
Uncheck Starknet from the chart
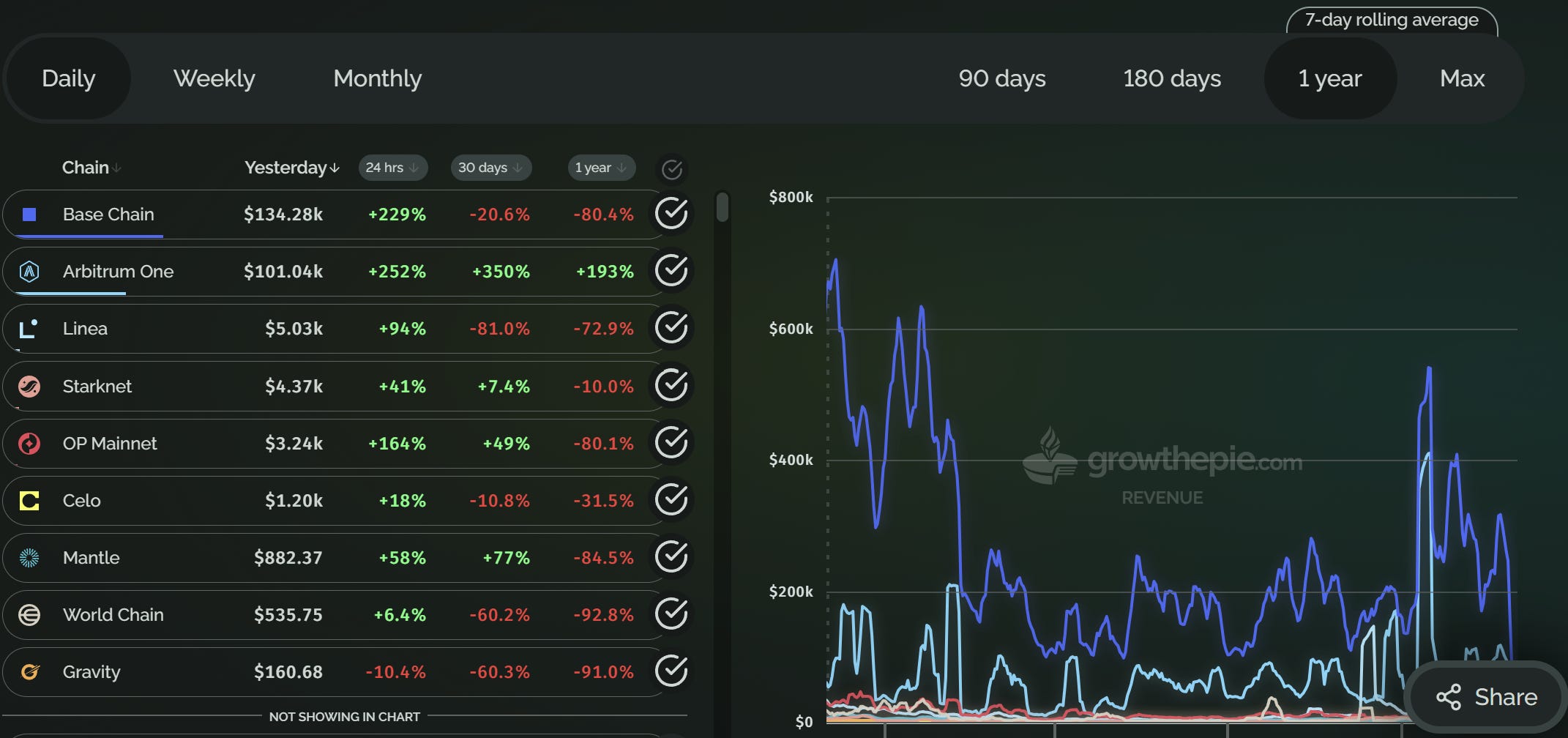pyautogui.click(x=671, y=384)
